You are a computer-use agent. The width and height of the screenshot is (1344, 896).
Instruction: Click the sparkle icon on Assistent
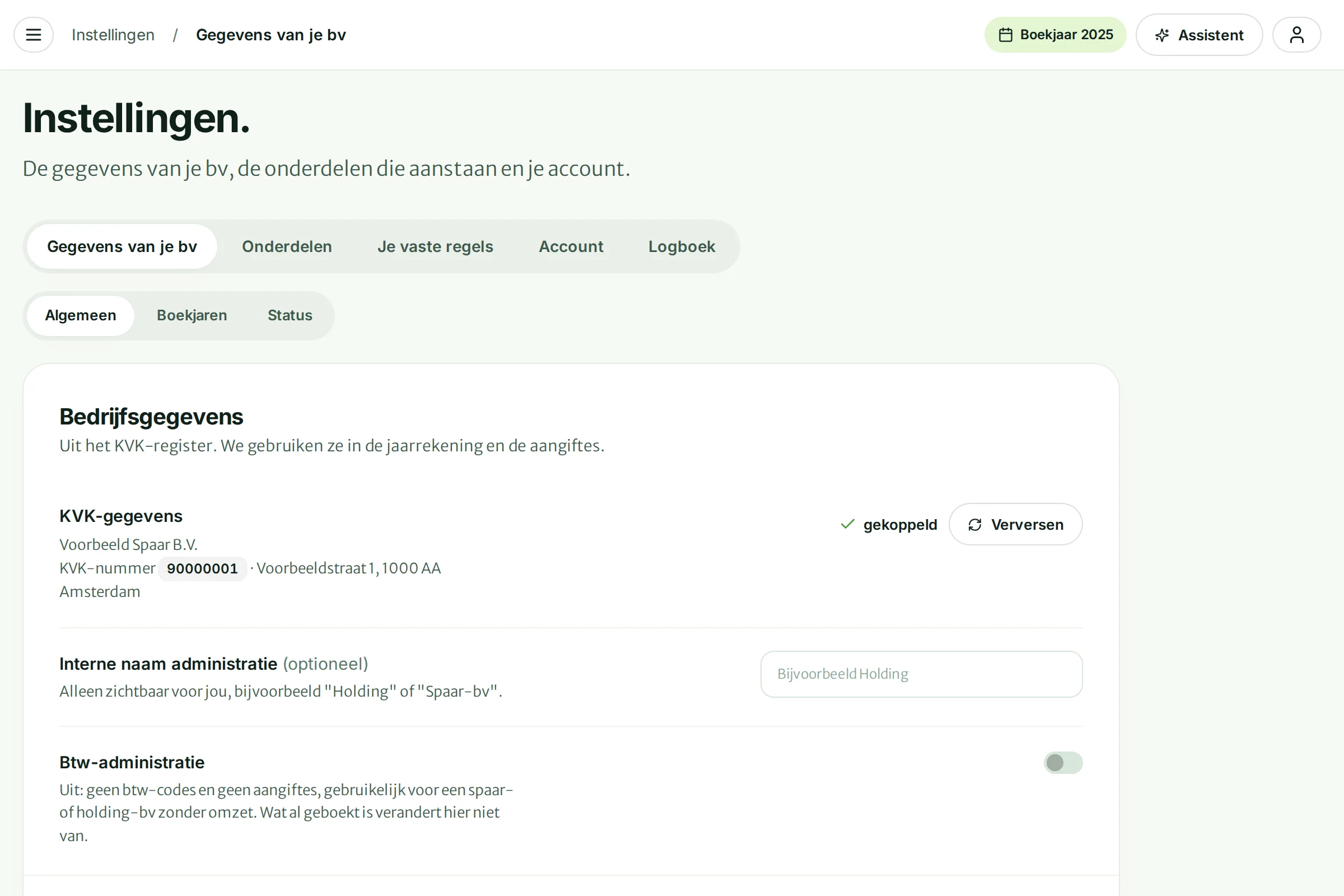pyautogui.click(x=1161, y=35)
